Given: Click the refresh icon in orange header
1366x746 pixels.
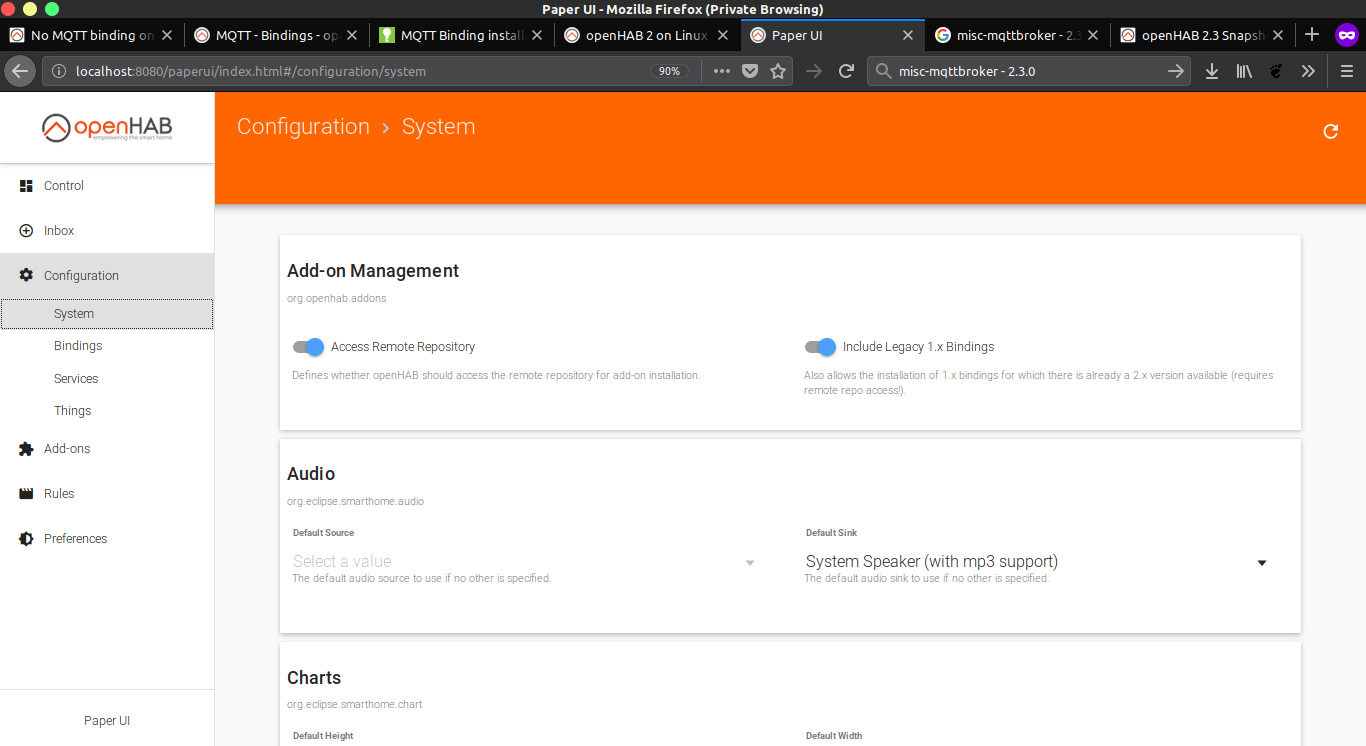Looking at the screenshot, I should (1330, 131).
